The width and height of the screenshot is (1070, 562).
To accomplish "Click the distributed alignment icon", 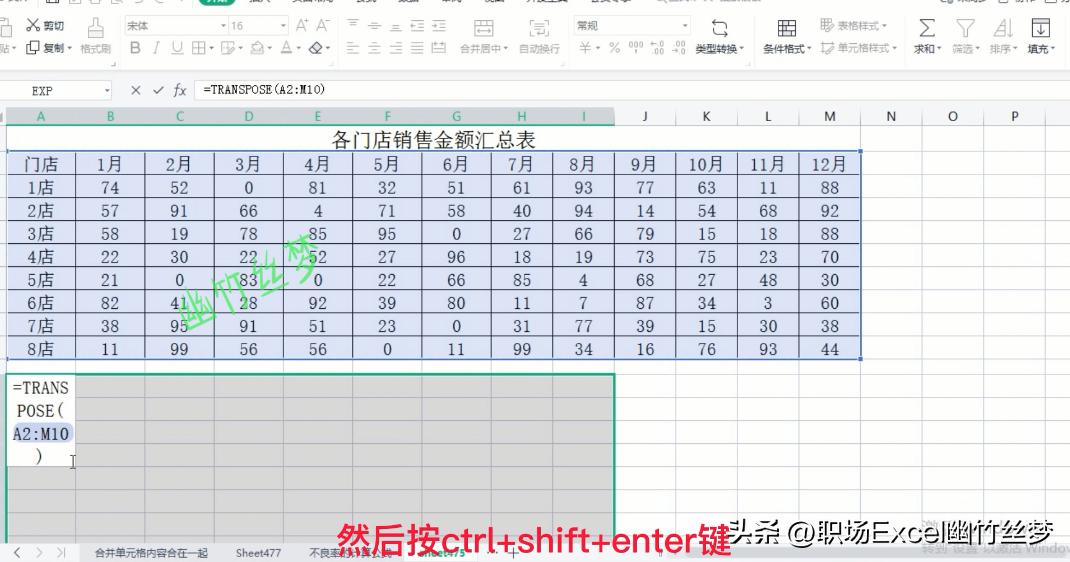I will 439,48.
